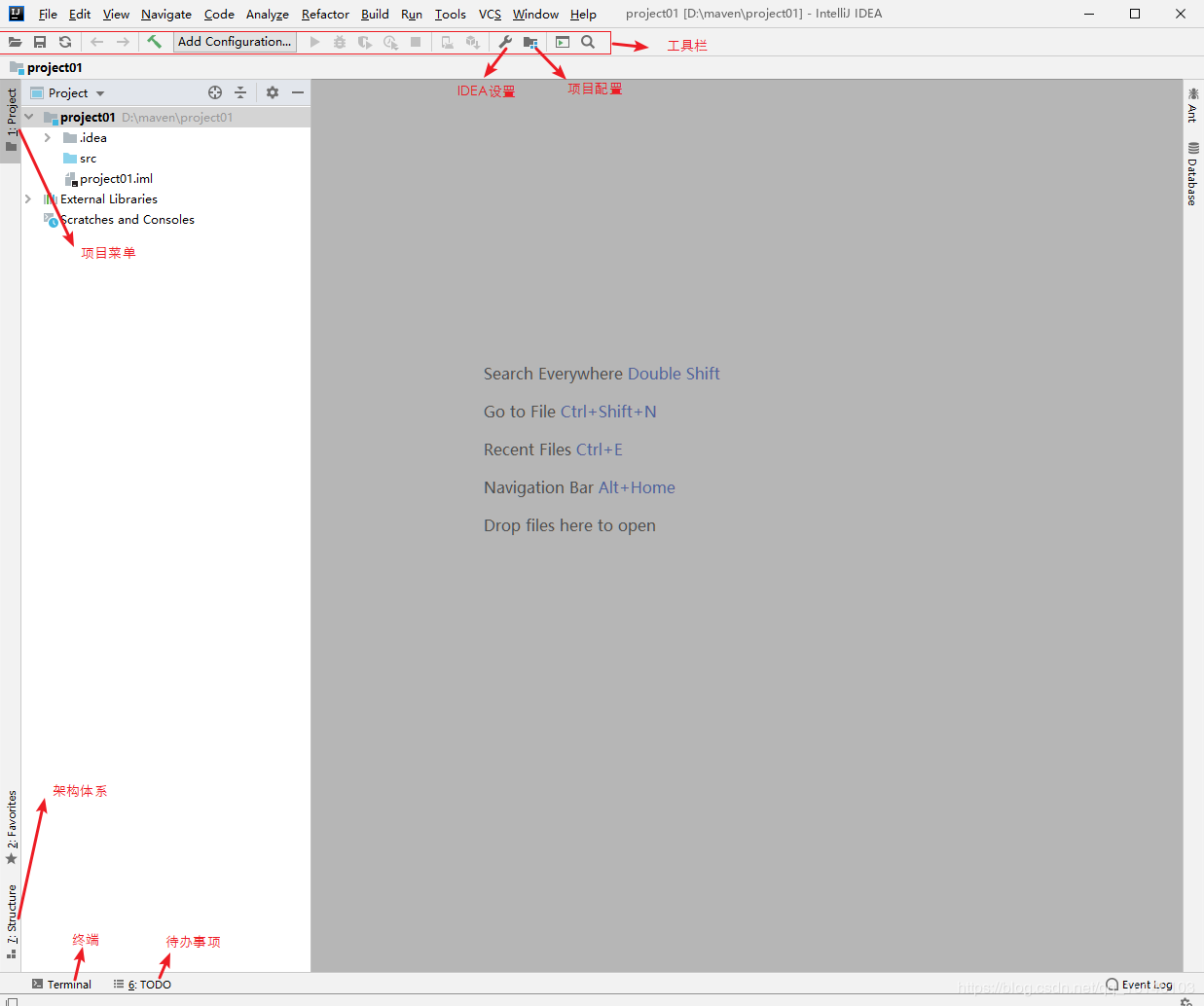Open the Database tool window tab
This screenshot has width=1204, height=1006.
[1192, 173]
